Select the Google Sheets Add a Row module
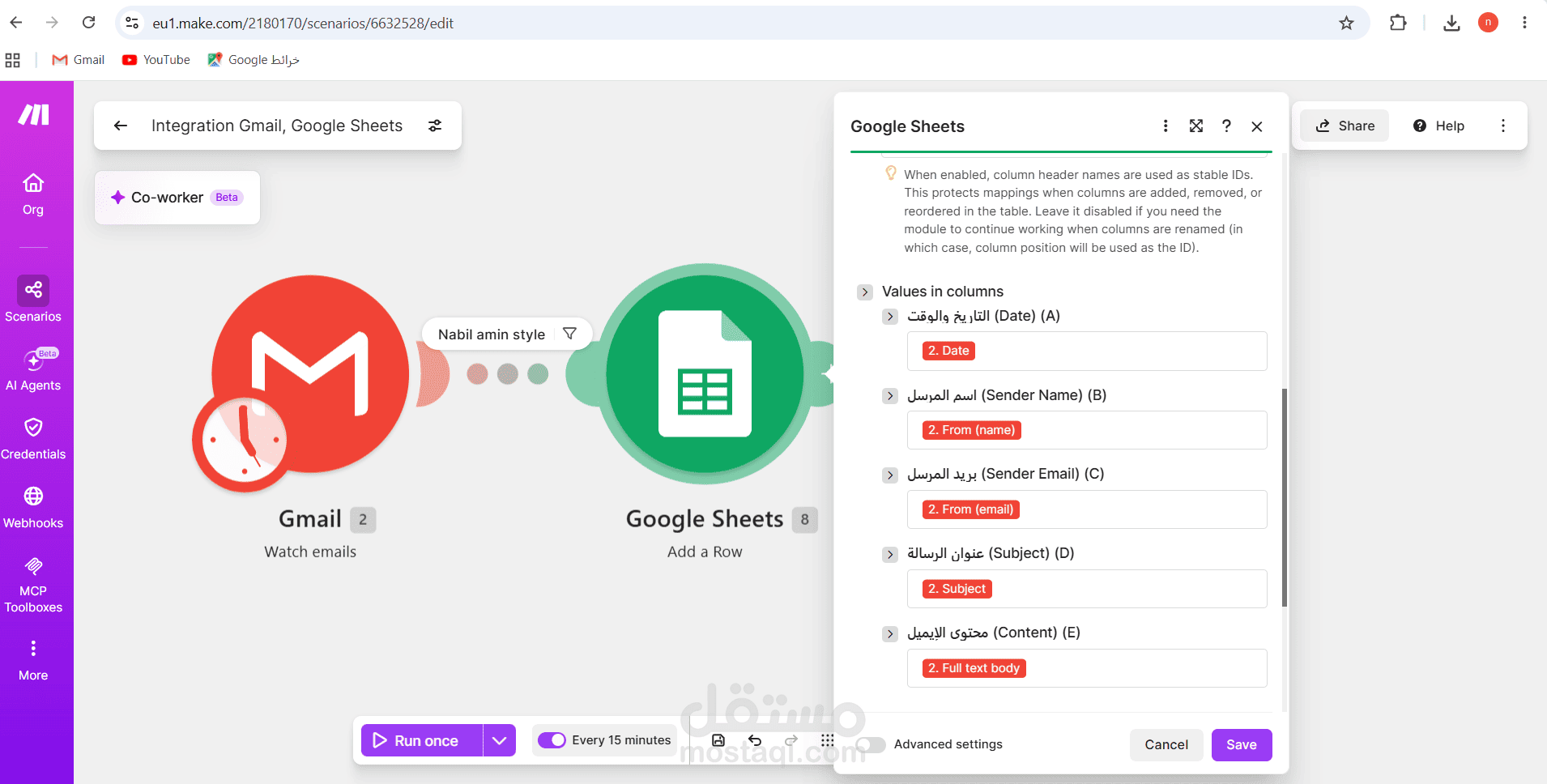Screen dimensions: 1547x784 point(705,373)
